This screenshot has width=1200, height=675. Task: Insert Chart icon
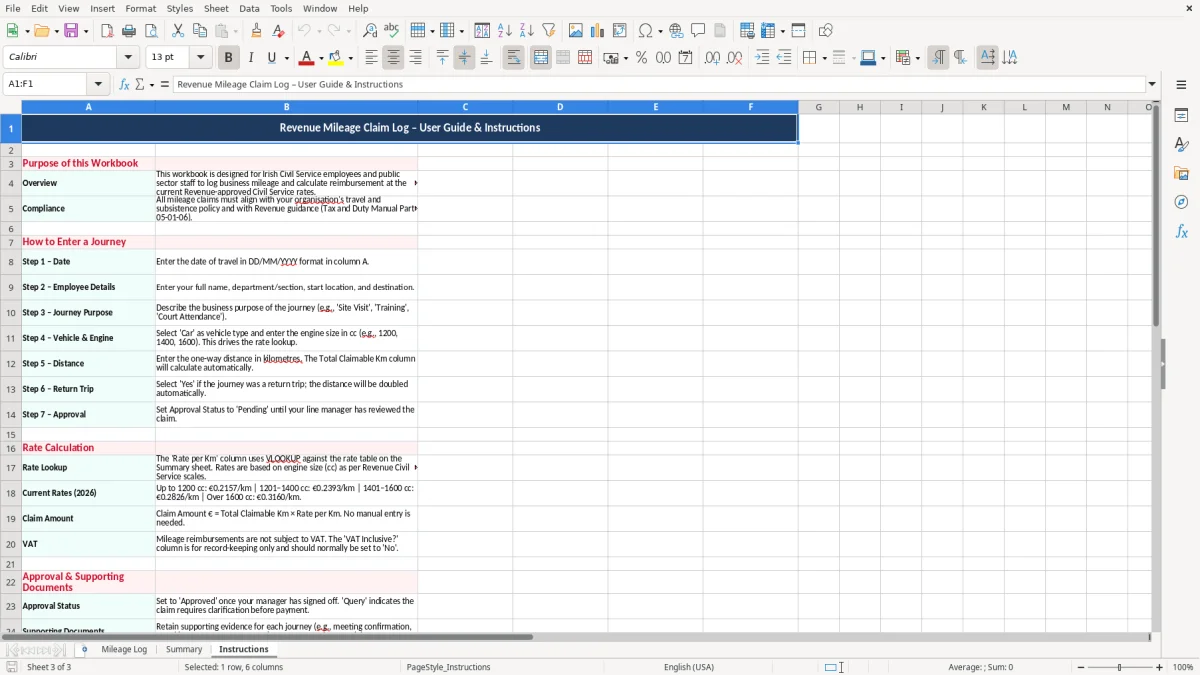(x=598, y=31)
